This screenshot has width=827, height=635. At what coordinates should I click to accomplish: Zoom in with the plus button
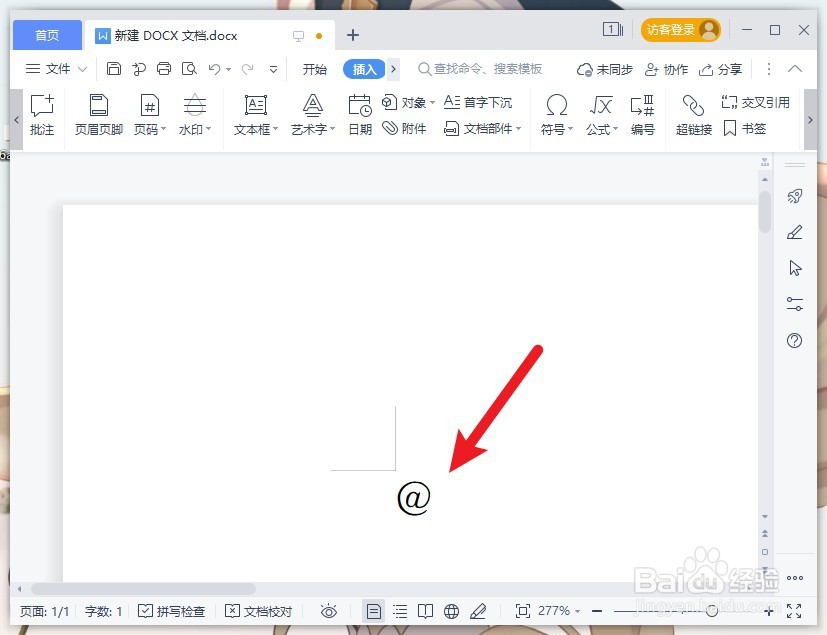[x=769, y=611]
